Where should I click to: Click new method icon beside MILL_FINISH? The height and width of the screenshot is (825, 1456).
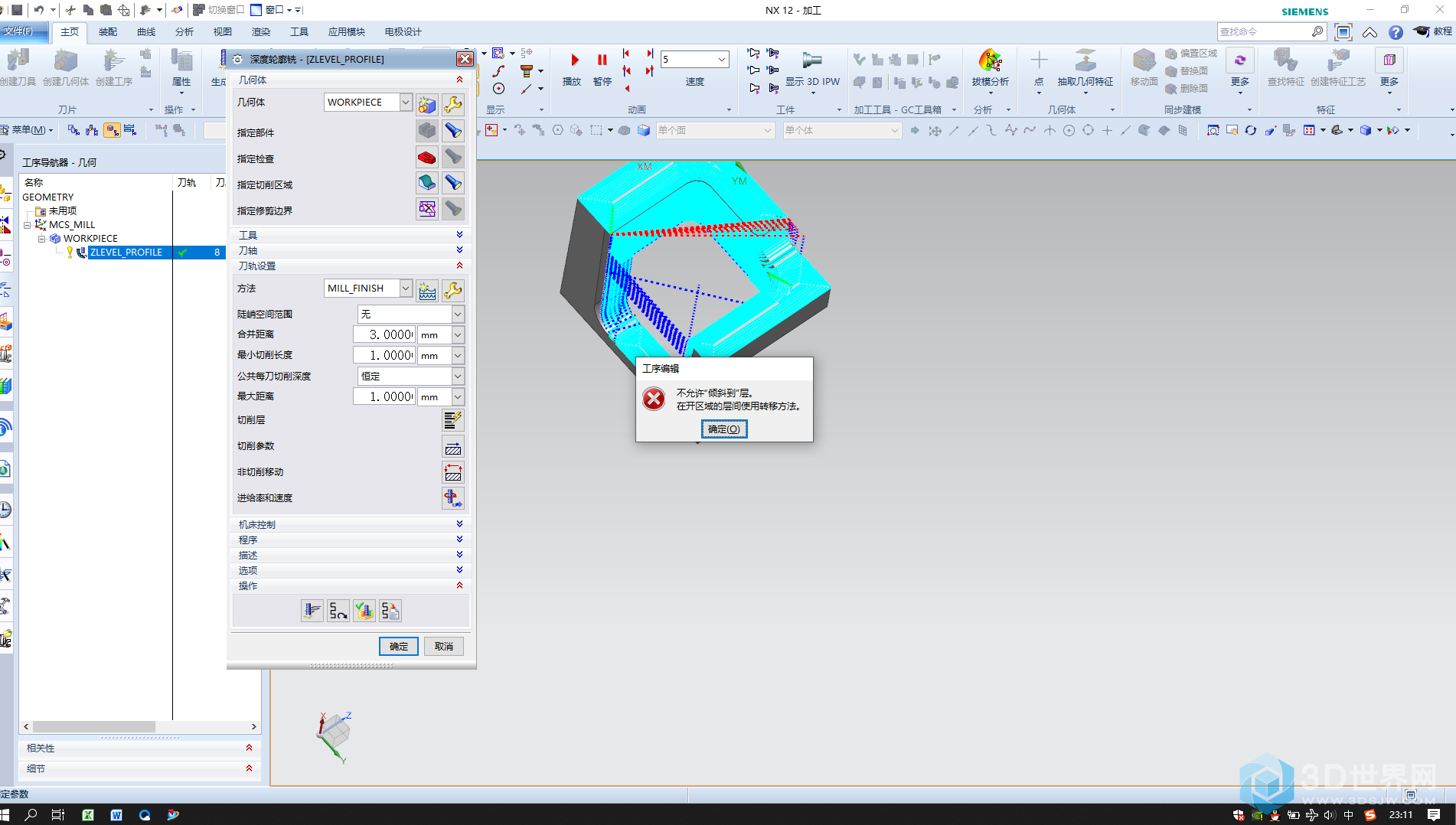427,290
